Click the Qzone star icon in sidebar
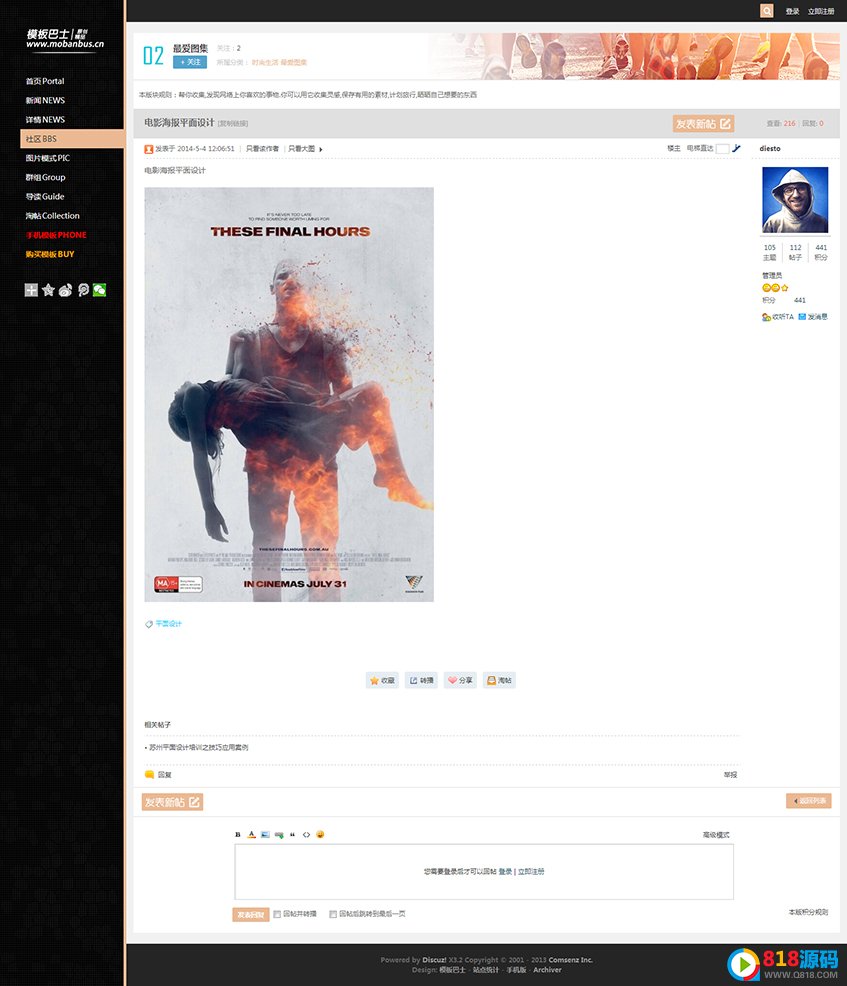The image size is (847, 986). 48,289
